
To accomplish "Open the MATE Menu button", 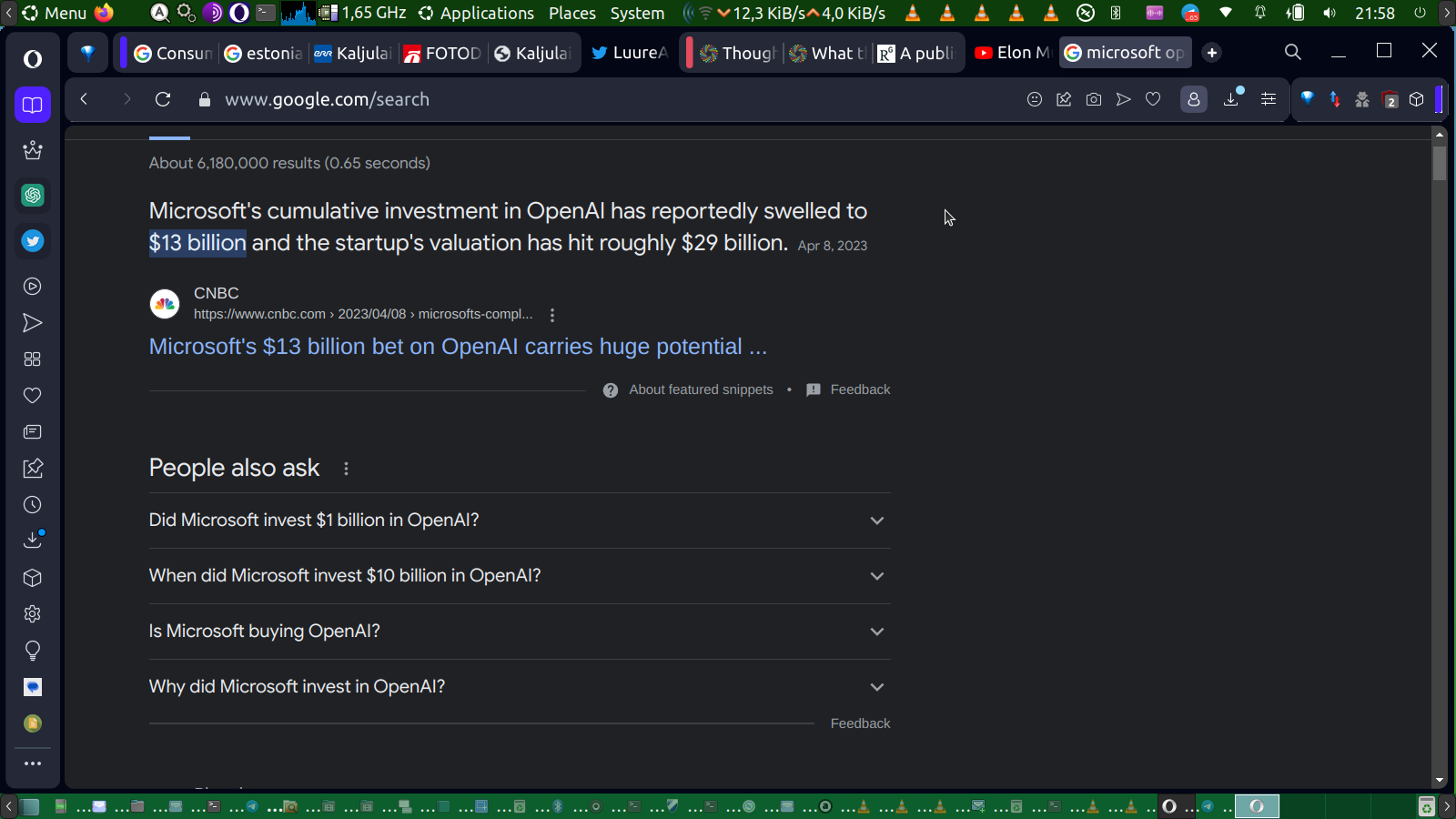I will (x=54, y=13).
